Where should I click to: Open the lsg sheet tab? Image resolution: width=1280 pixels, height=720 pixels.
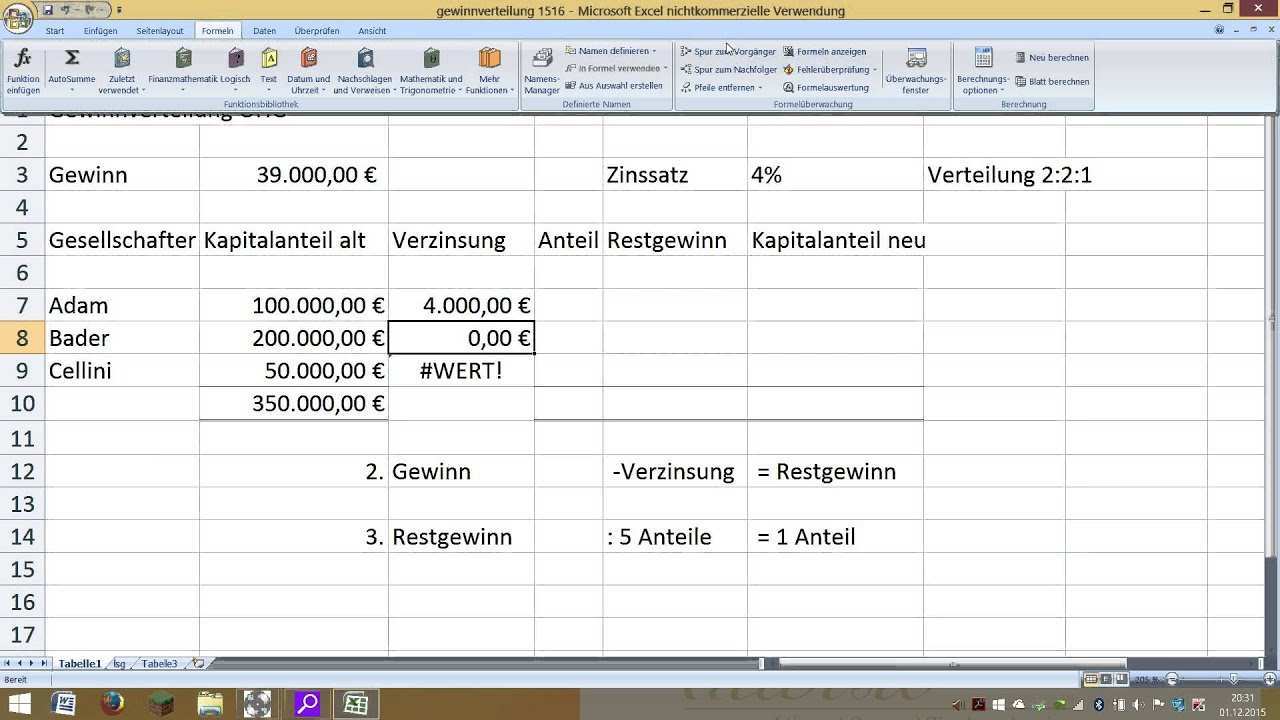(x=120, y=664)
